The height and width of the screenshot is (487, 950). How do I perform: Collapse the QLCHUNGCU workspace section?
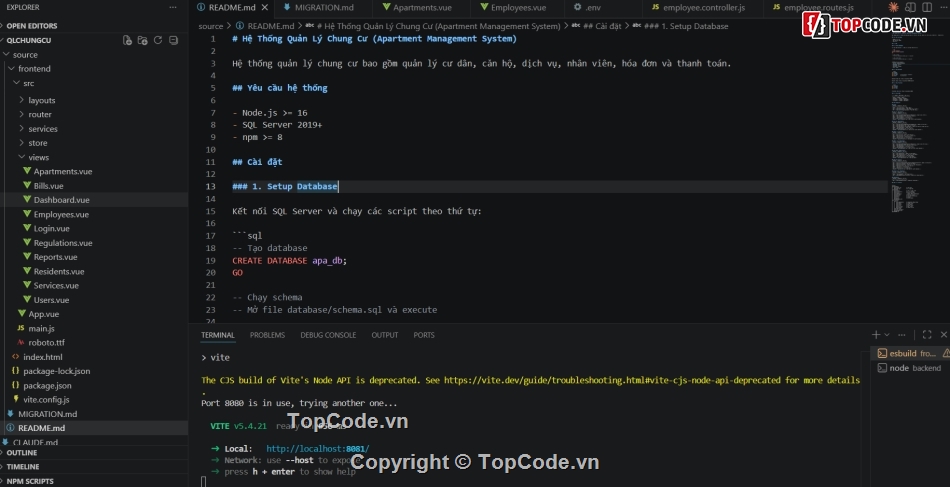coord(28,40)
